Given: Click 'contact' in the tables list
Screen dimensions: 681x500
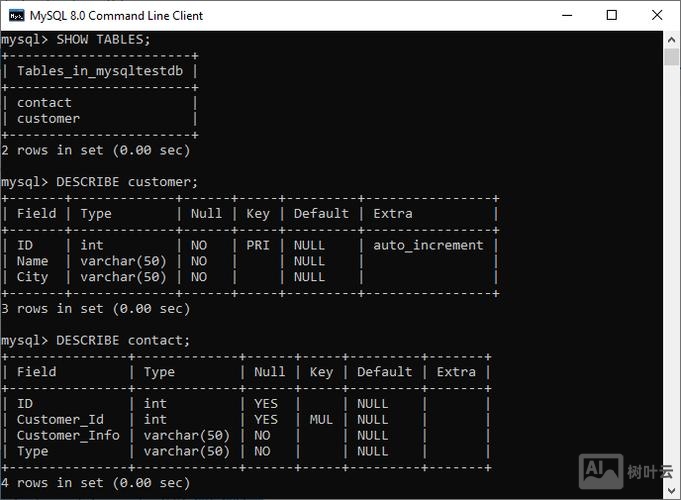Looking at the screenshot, I should [x=44, y=103].
